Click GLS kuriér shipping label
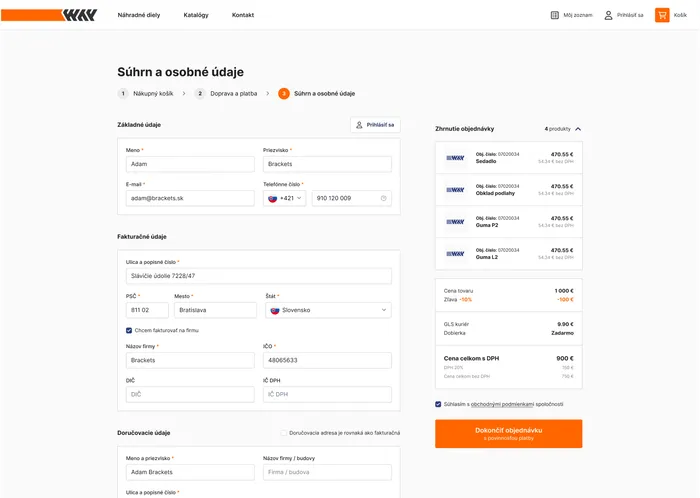The width and height of the screenshot is (700, 498). [456, 324]
